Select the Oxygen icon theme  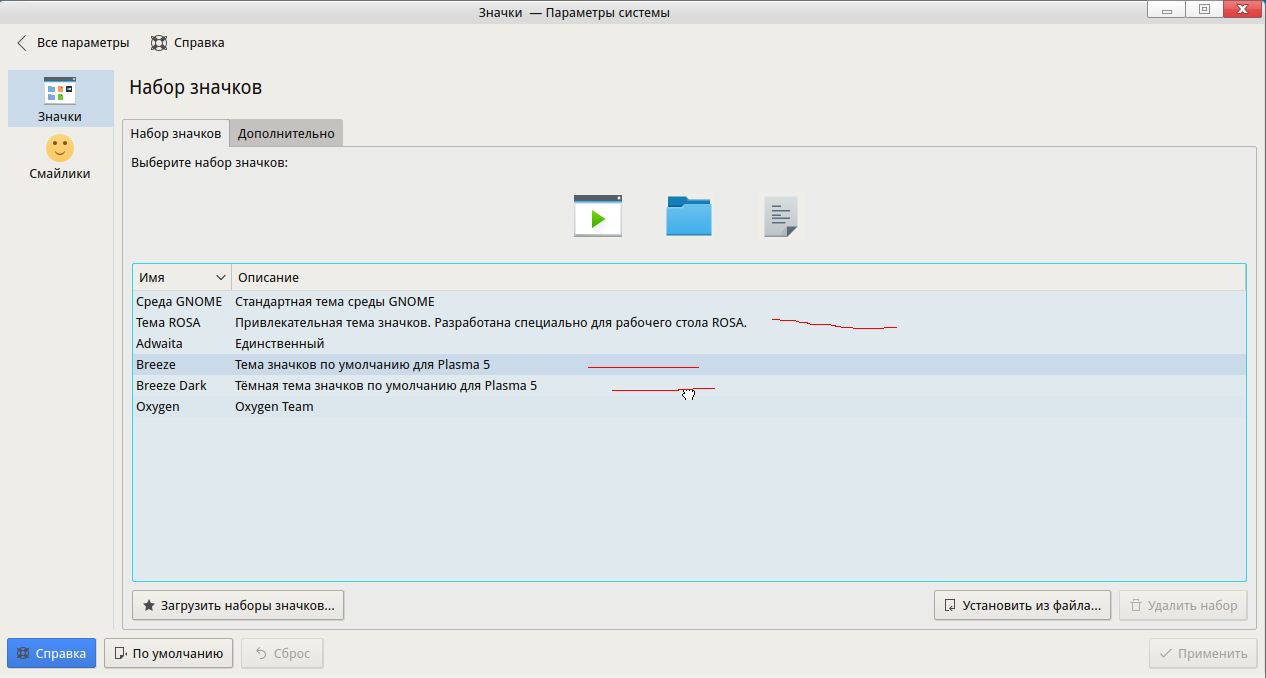[689, 406]
